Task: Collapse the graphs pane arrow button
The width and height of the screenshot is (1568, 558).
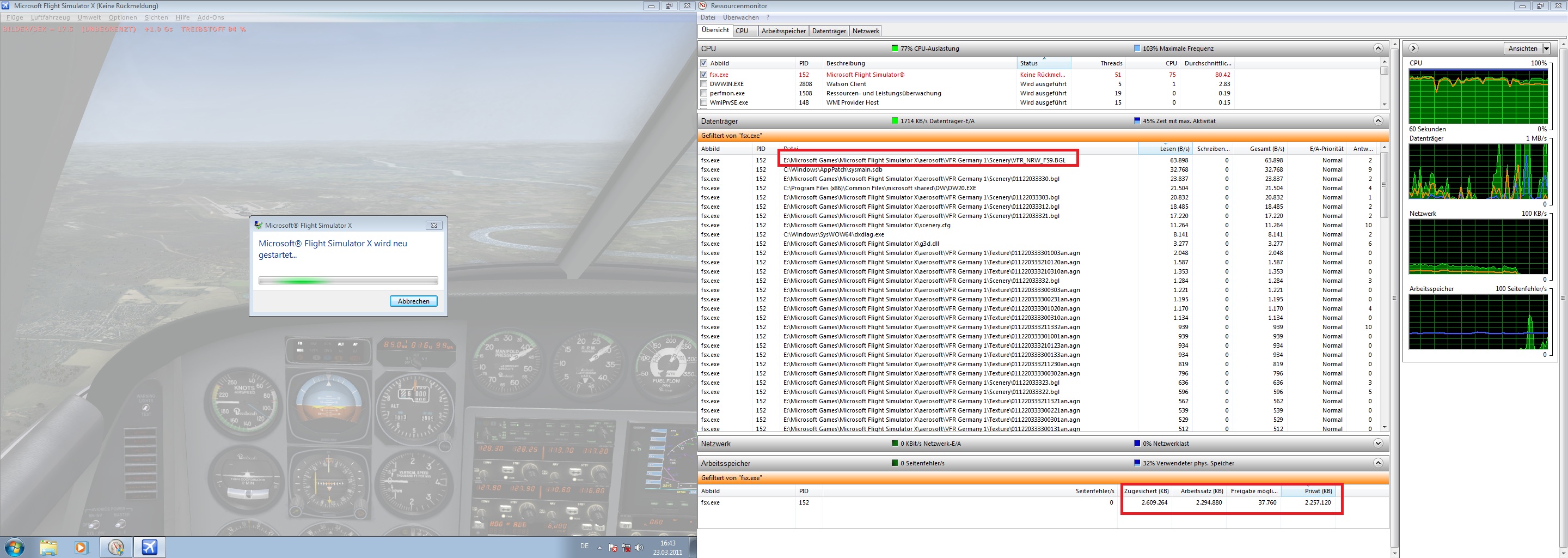Action: [1413, 48]
